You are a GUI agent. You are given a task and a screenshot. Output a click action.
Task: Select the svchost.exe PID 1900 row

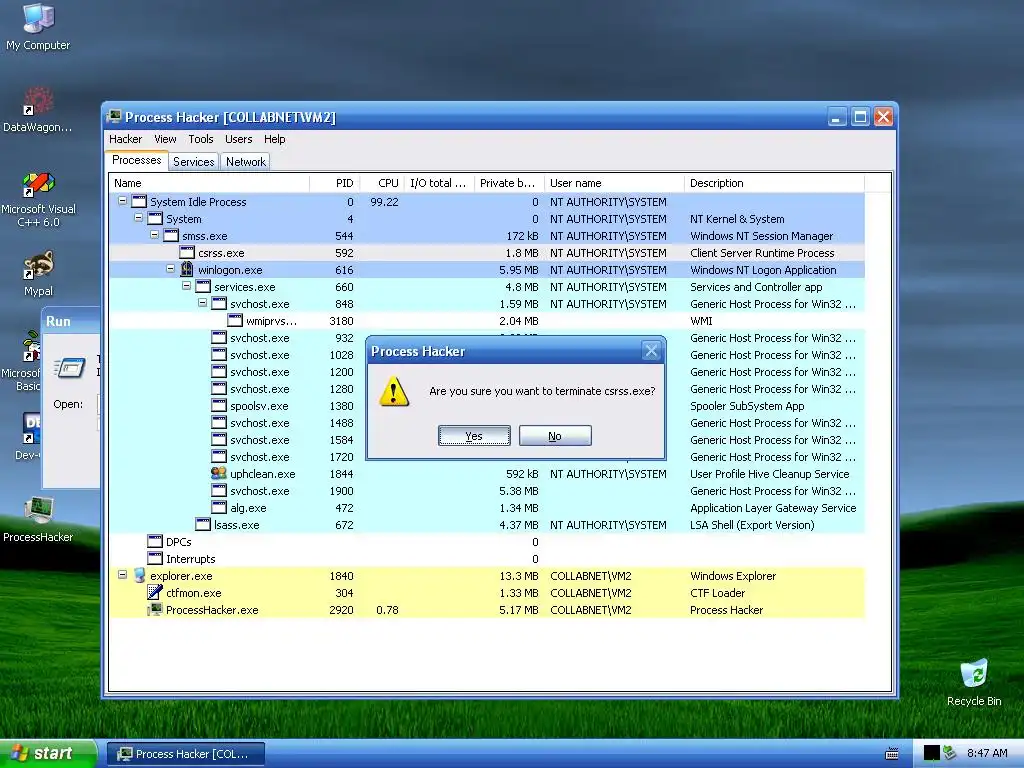pyautogui.click(x=487, y=490)
